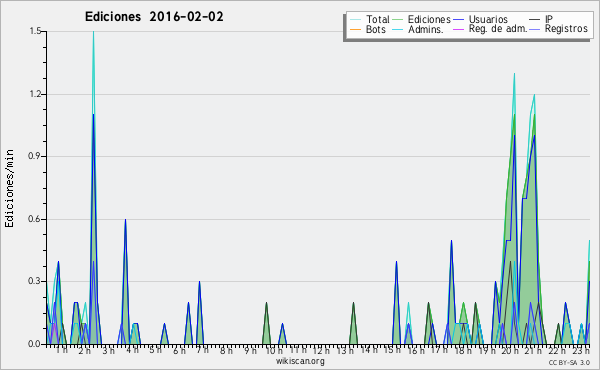The width and height of the screenshot is (600, 370).
Task: Click the wikiscan.org caption
Action: pyautogui.click(x=300, y=361)
